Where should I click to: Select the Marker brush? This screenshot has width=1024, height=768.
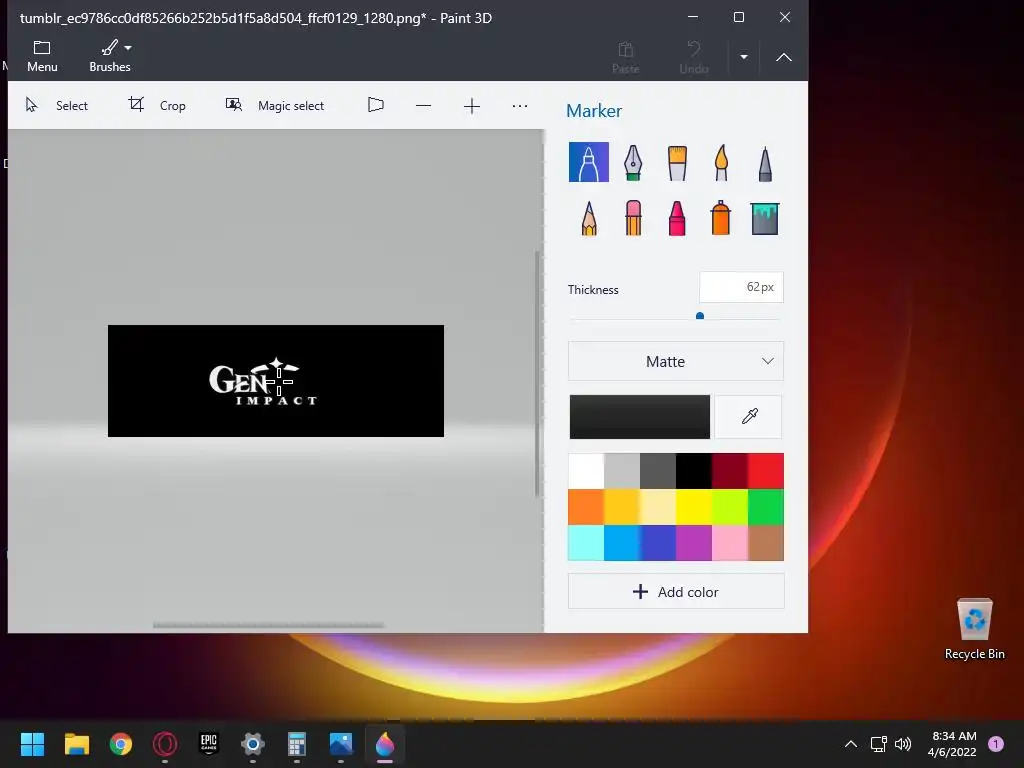coord(588,162)
